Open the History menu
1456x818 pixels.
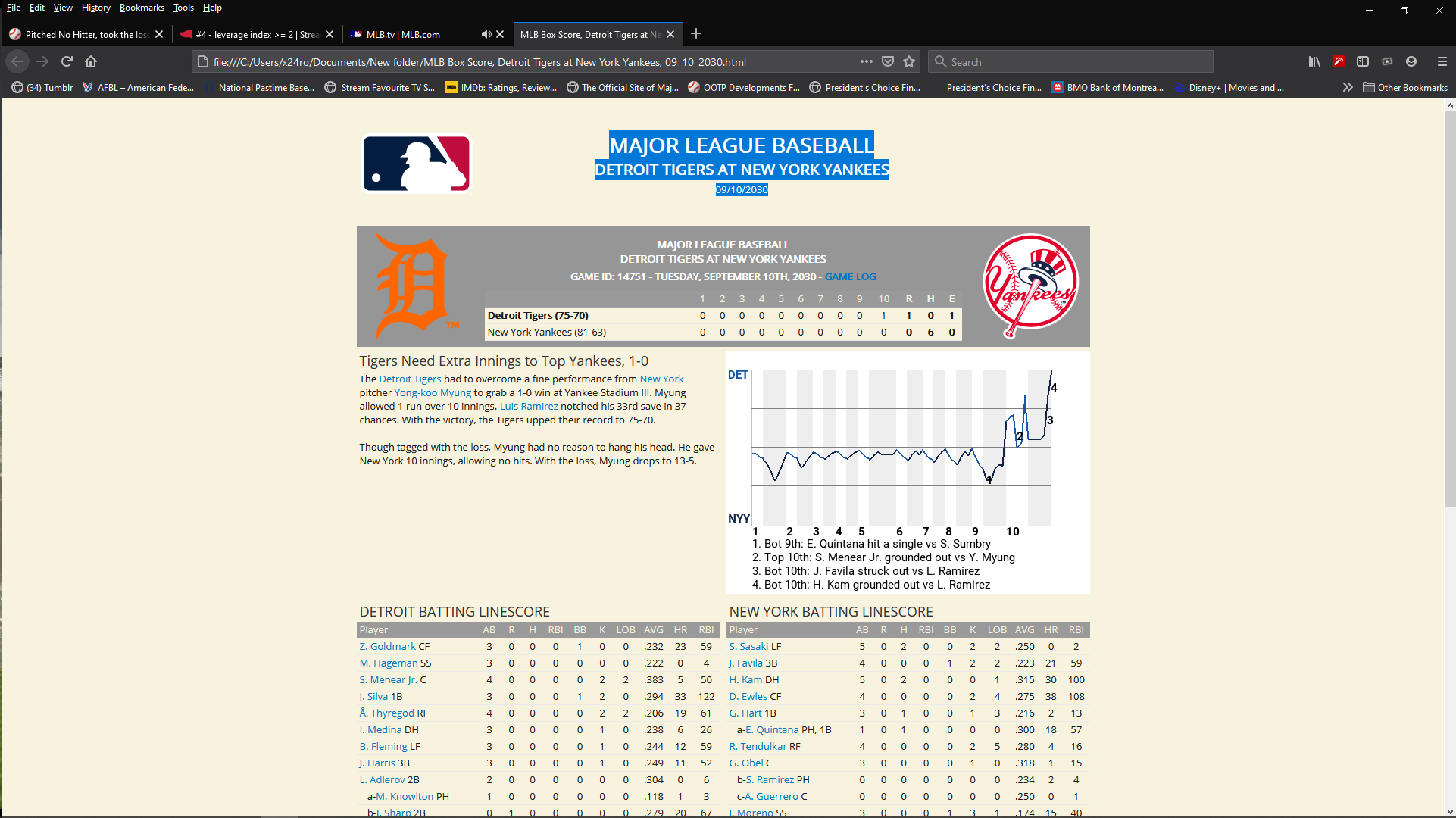point(95,8)
